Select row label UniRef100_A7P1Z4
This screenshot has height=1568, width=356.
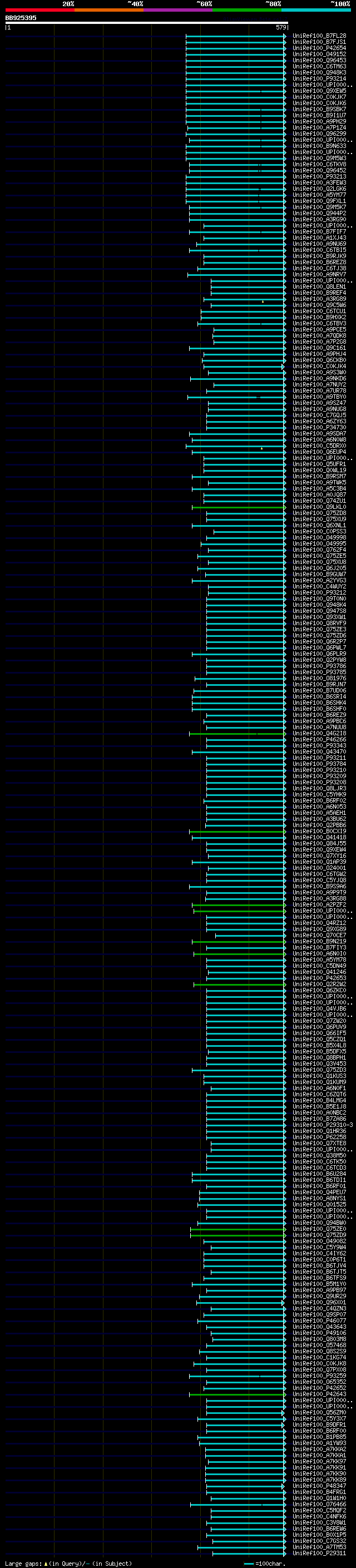319,127
